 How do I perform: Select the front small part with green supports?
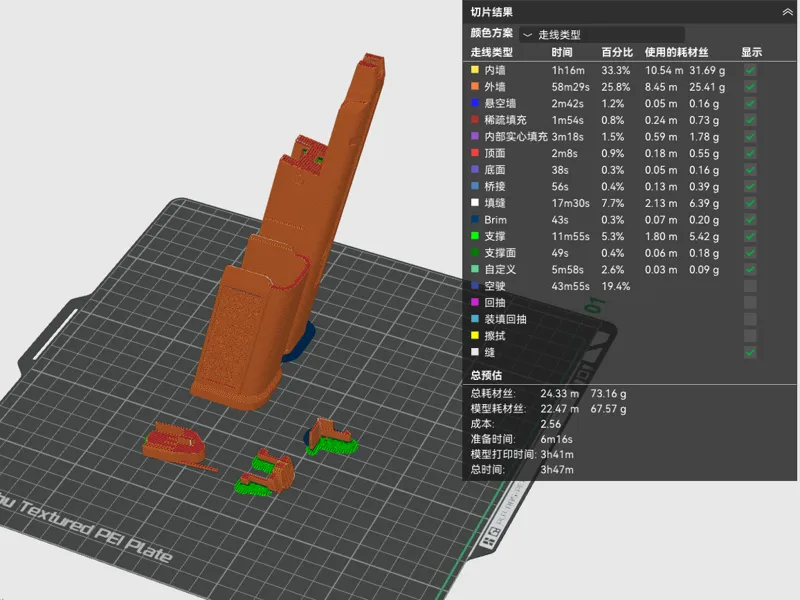[264, 473]
